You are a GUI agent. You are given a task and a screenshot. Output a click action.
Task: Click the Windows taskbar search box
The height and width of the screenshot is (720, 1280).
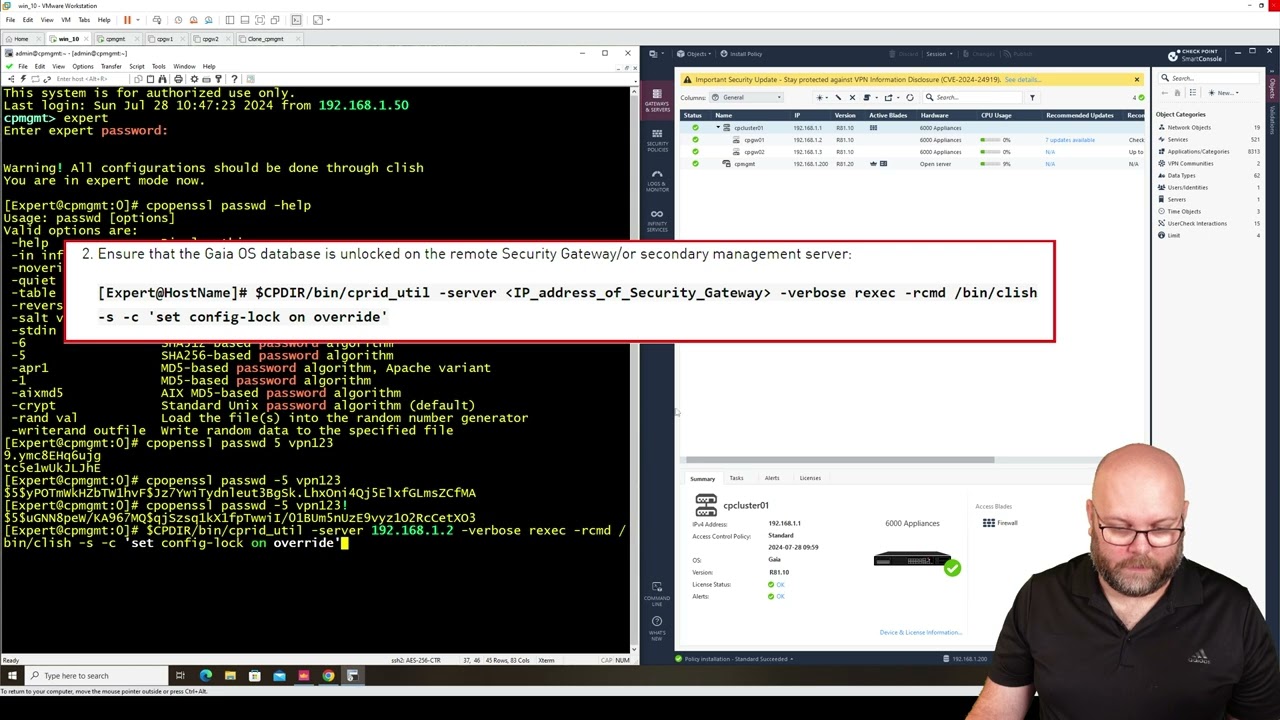point(97,676)
